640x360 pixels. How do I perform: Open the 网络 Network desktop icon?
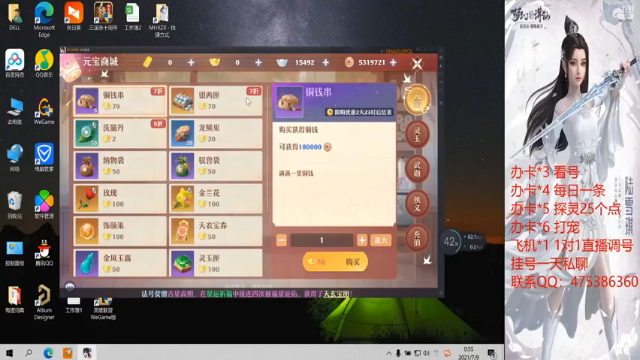click(15, 158)
